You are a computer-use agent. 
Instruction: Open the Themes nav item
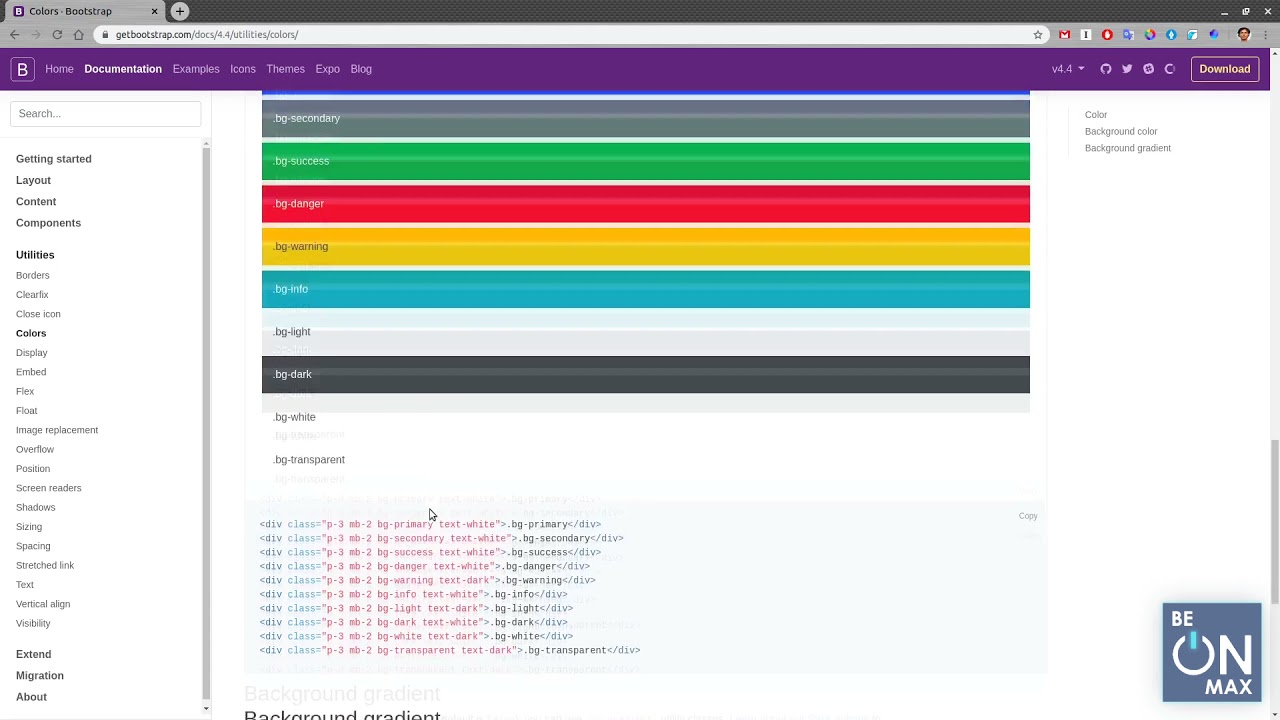[285, 69]
